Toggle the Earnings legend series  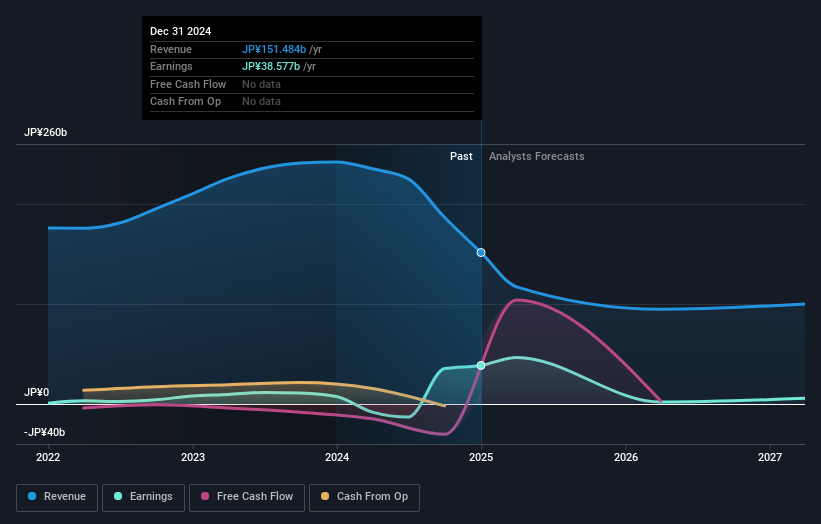click(143, 497)
